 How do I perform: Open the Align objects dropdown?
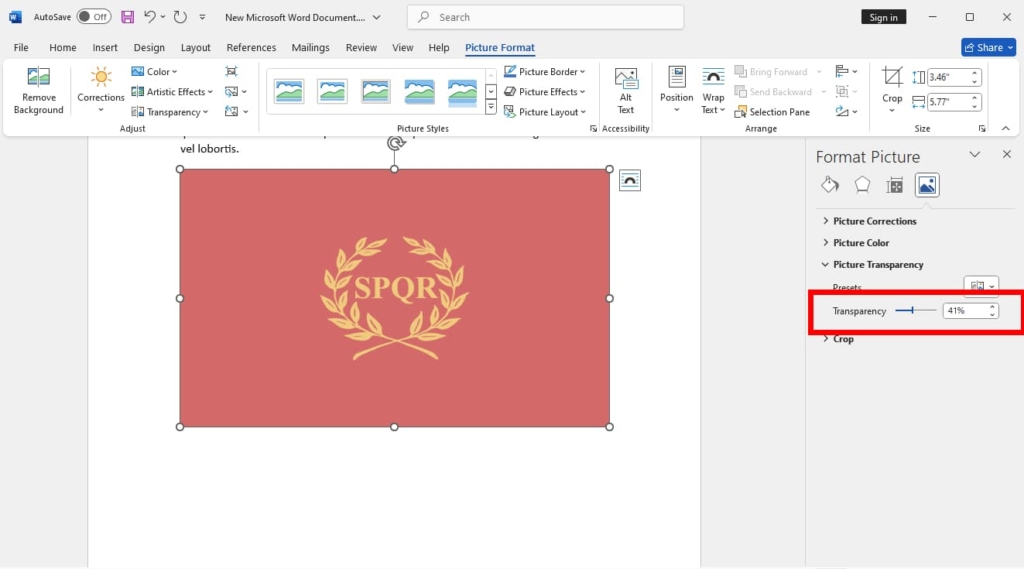coord(846,71)
